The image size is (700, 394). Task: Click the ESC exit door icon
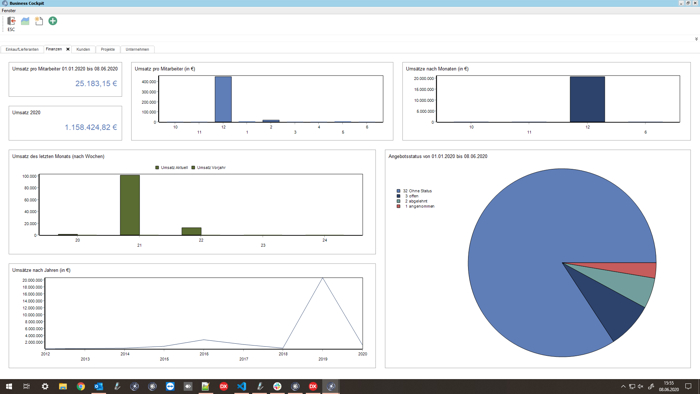click(x=11, y=21)
